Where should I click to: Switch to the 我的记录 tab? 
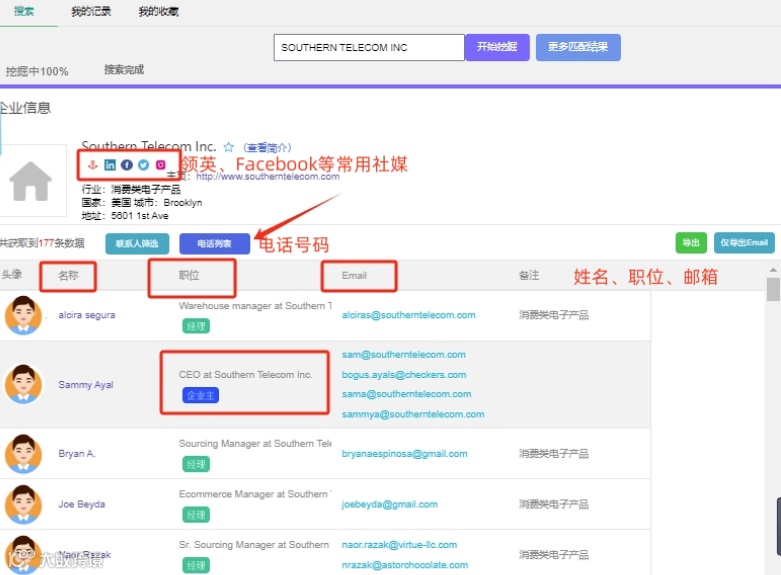(91, 11)
